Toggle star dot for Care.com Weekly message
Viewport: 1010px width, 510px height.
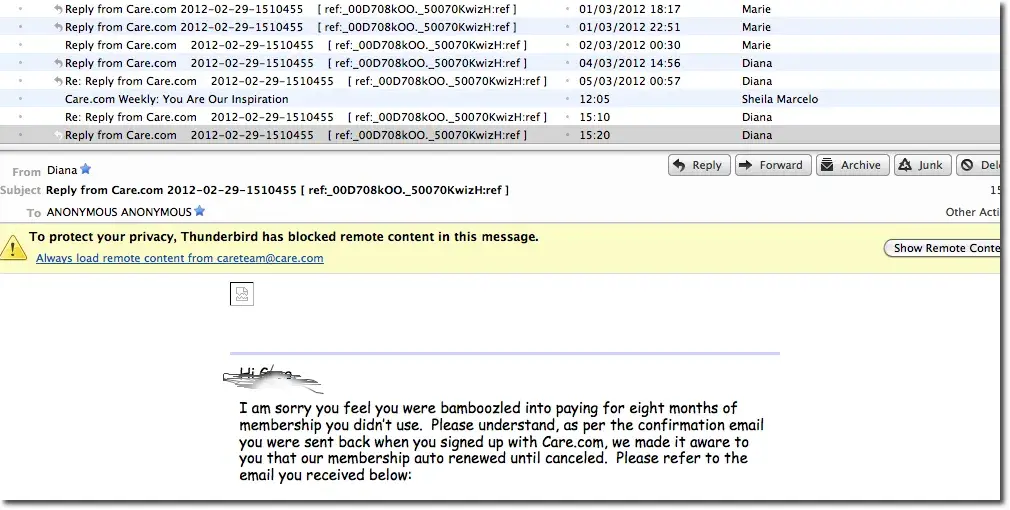pyautogui.click(x=20, y=99)
